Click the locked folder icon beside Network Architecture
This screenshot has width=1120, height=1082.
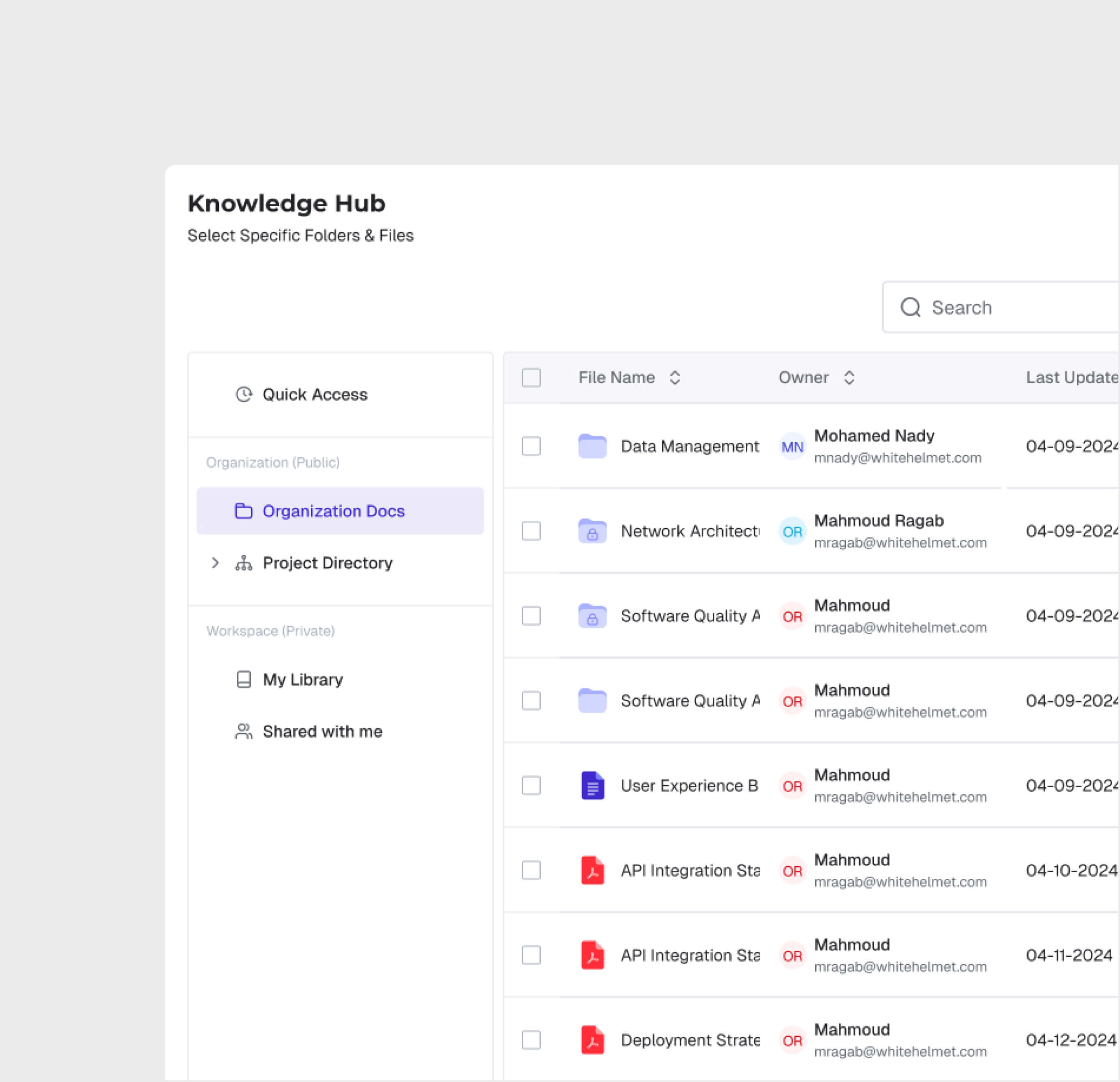[x=592, y=531]
